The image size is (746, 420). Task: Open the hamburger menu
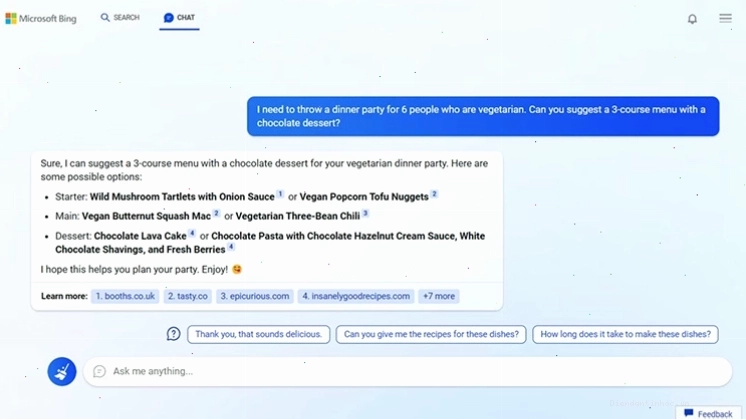[725, 18]
